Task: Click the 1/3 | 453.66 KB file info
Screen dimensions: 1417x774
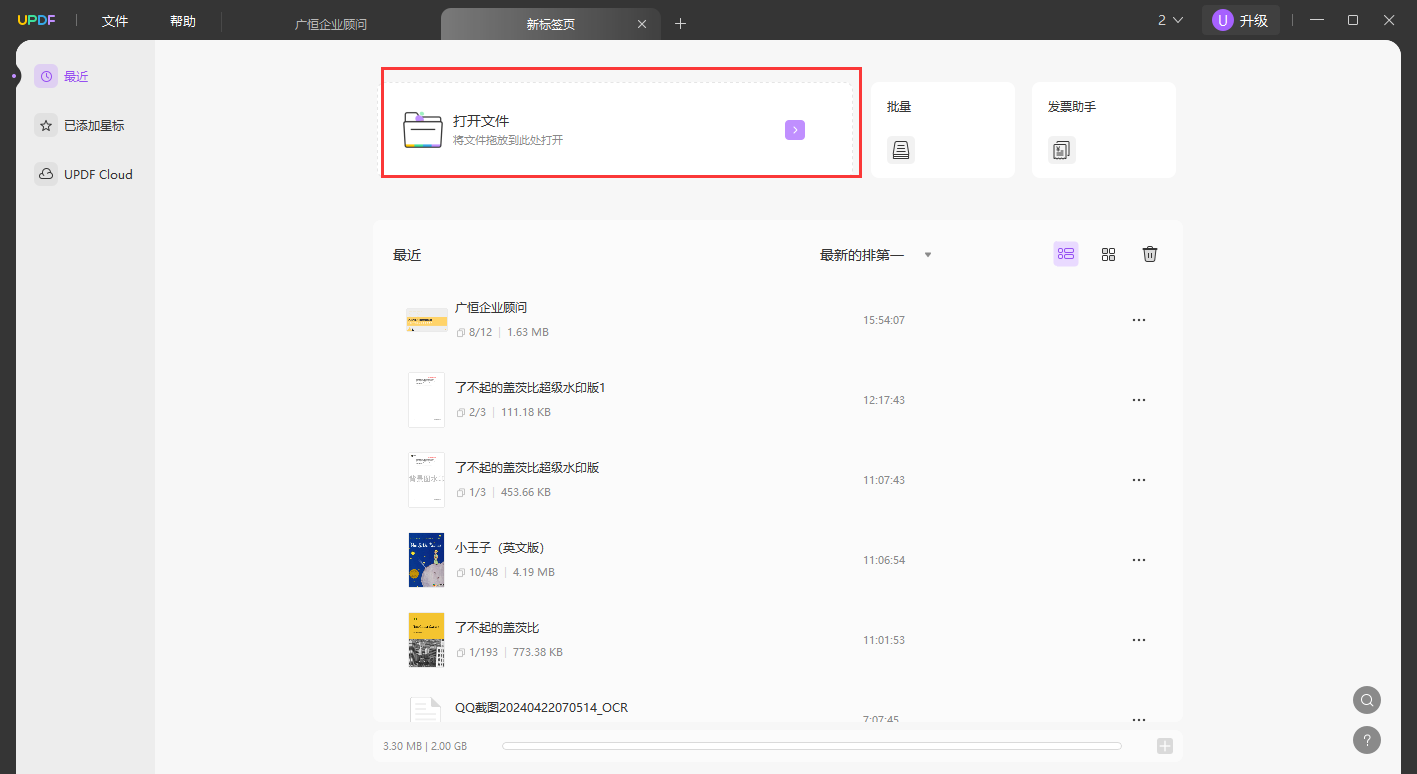Action: click(503, 492)
